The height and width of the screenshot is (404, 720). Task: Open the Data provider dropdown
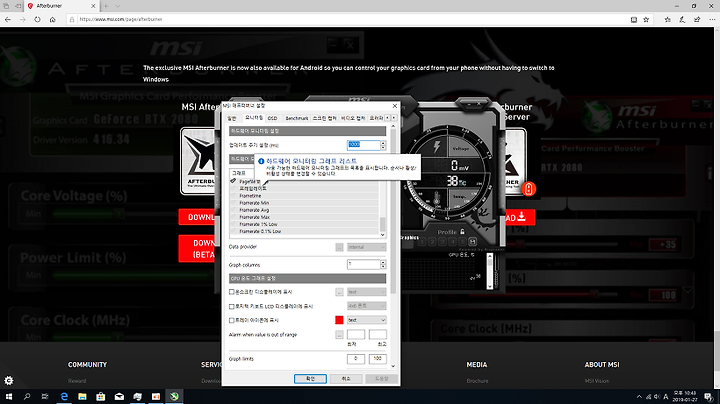pos(366,247)
